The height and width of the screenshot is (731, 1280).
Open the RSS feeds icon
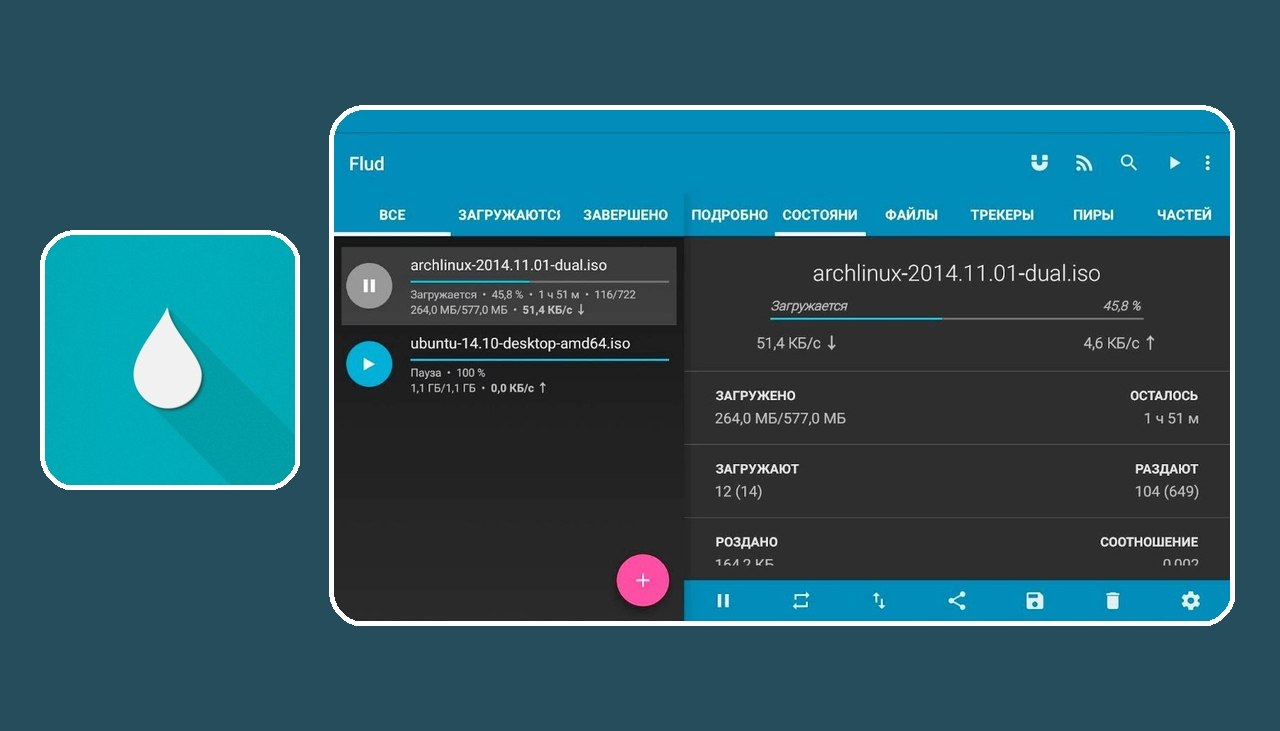pyautogui.click(x=1084, y=163)
